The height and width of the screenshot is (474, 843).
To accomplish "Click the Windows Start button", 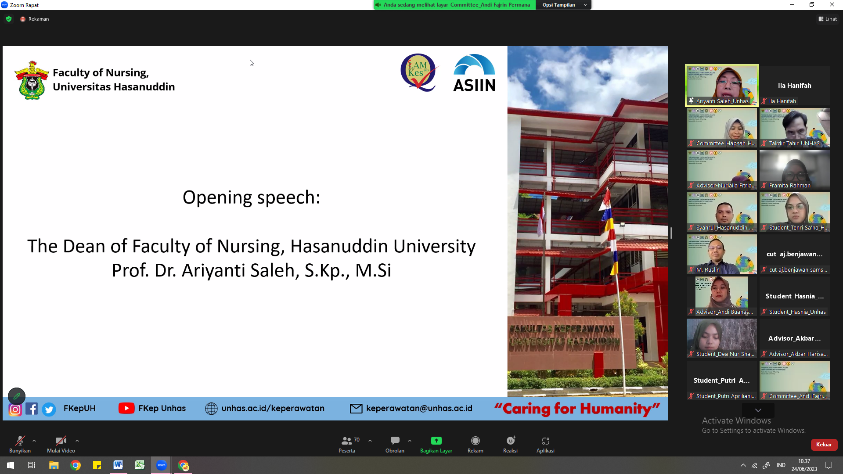I will click(8, 465).
